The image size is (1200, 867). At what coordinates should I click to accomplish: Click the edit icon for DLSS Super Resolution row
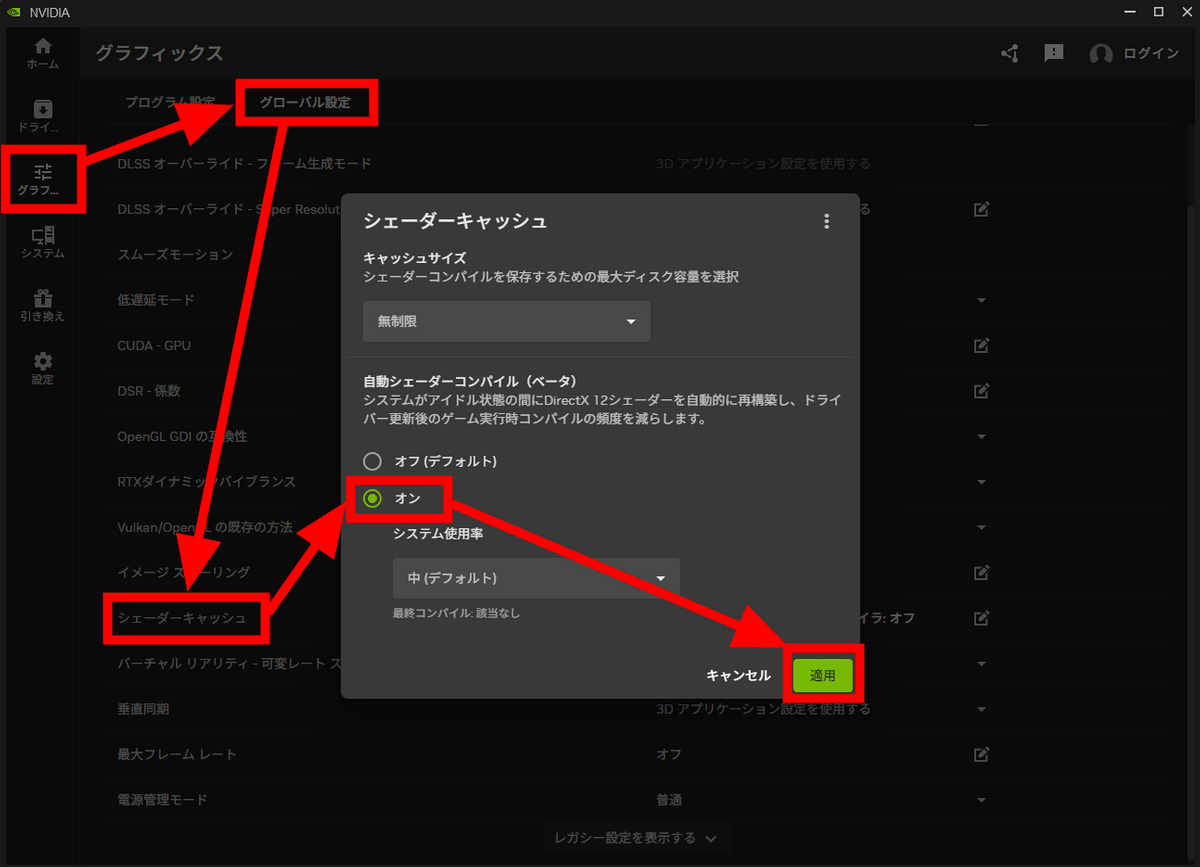point(982,209)
